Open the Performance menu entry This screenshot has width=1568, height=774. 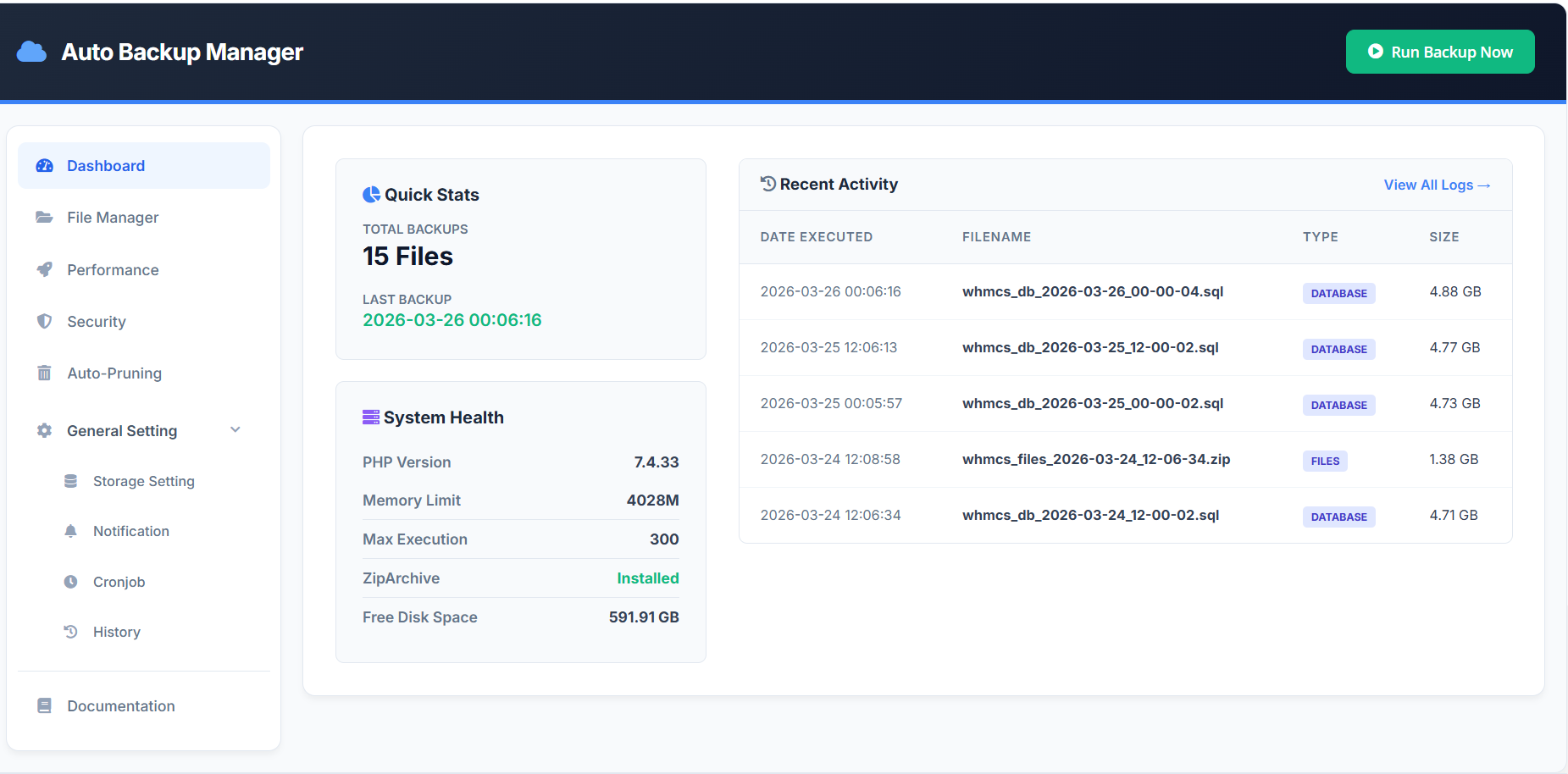point(113,270)
